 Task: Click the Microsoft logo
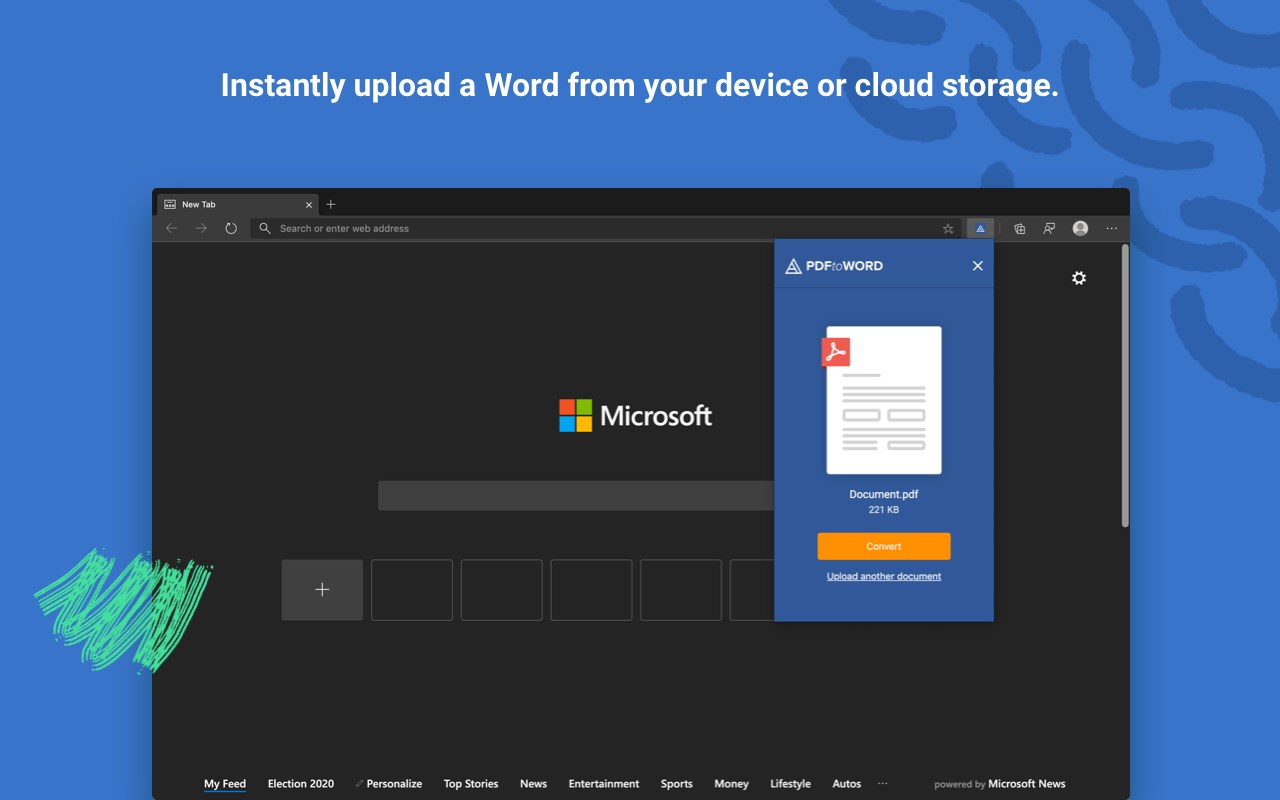click(x=636, y=415)
